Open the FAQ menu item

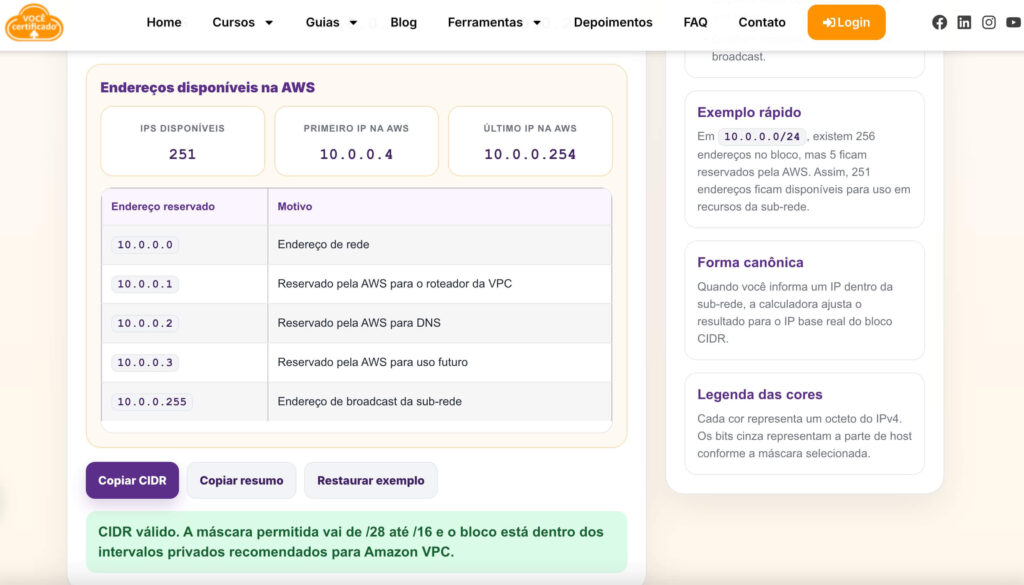pyautogui.click(x=695, y=22)
